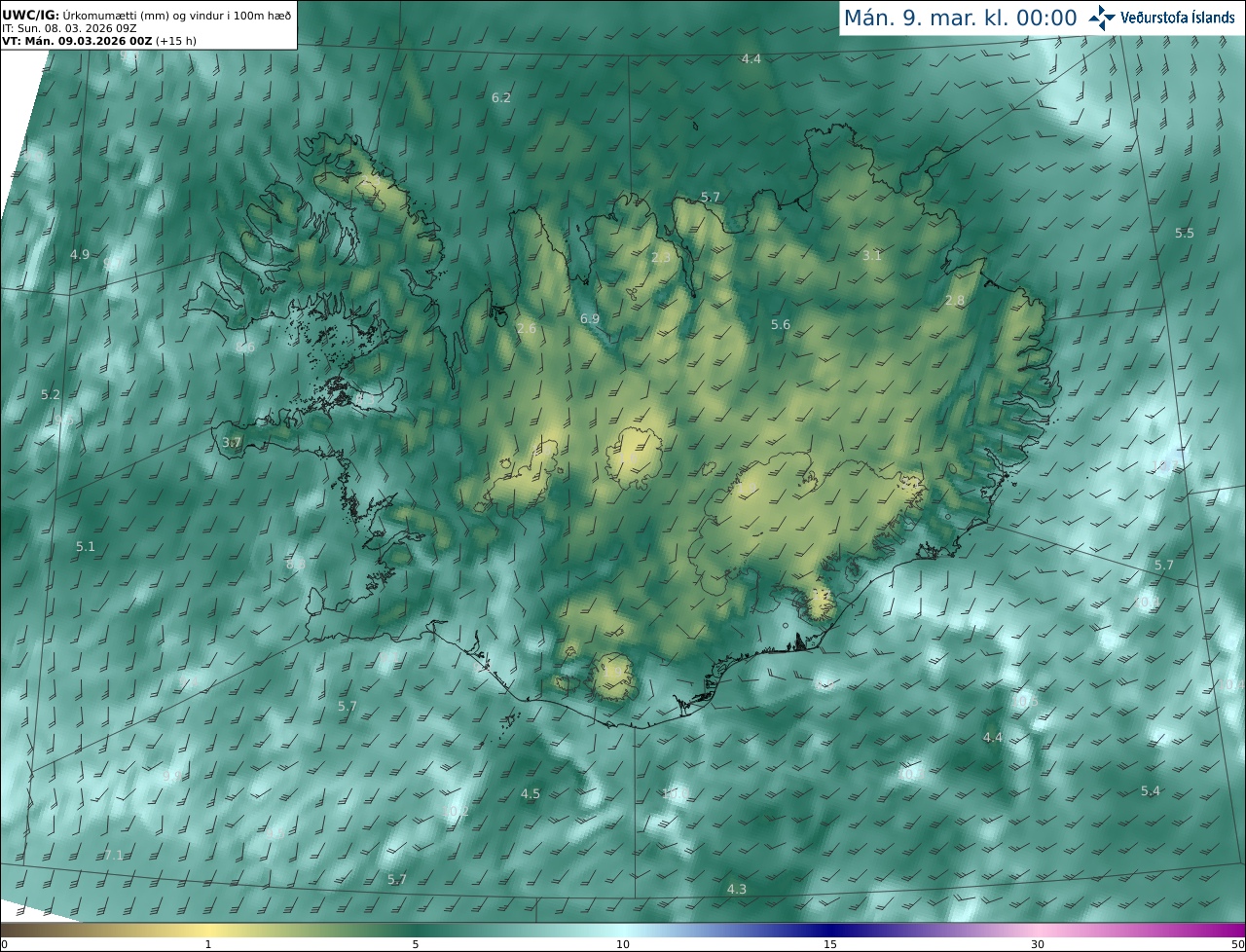This screenshot has width=1246, height=952.
Task: Click the 7.1 value in the bottom-left
Action: coord(114,856)
